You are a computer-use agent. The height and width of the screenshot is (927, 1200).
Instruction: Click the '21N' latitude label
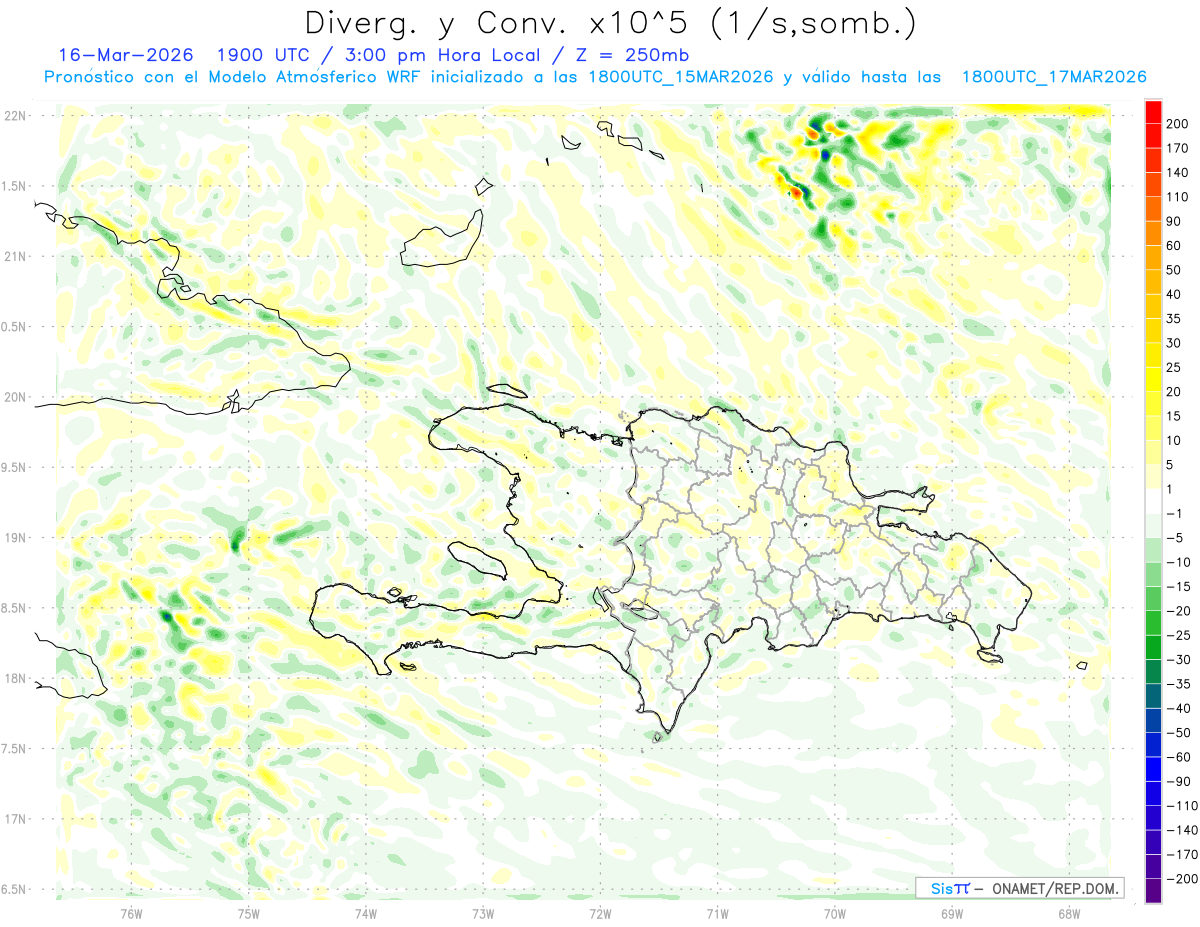[x=16, y=256]
